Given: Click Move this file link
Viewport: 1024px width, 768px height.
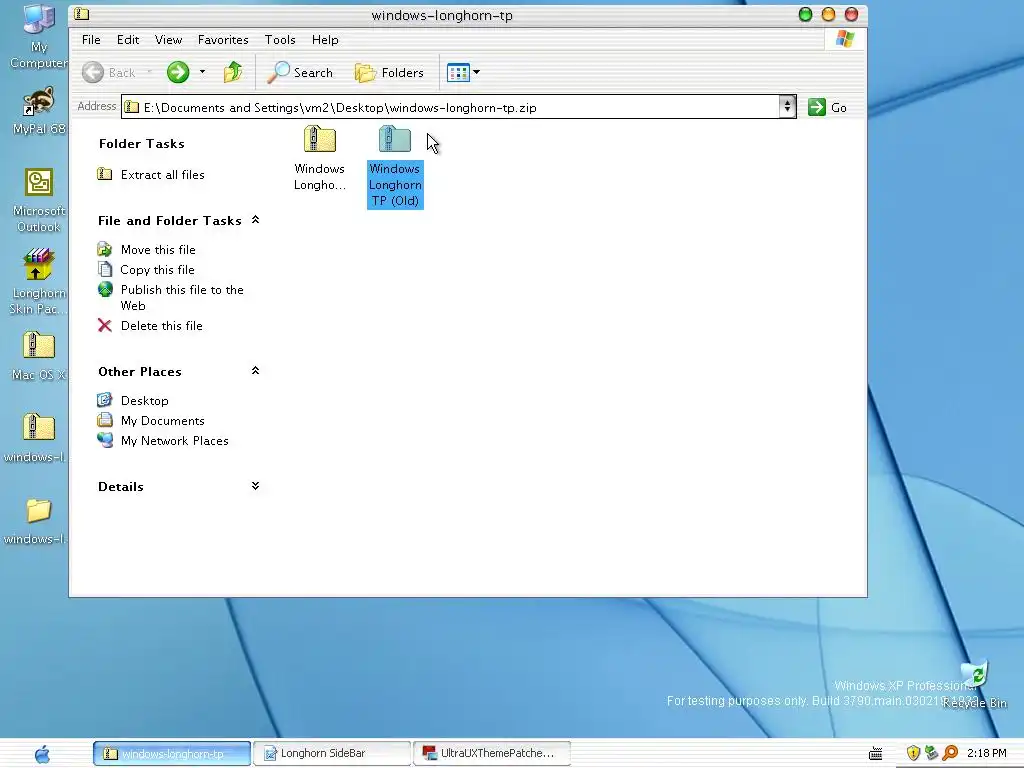Looking at the screenshot, I should click(x=158, y=250).
